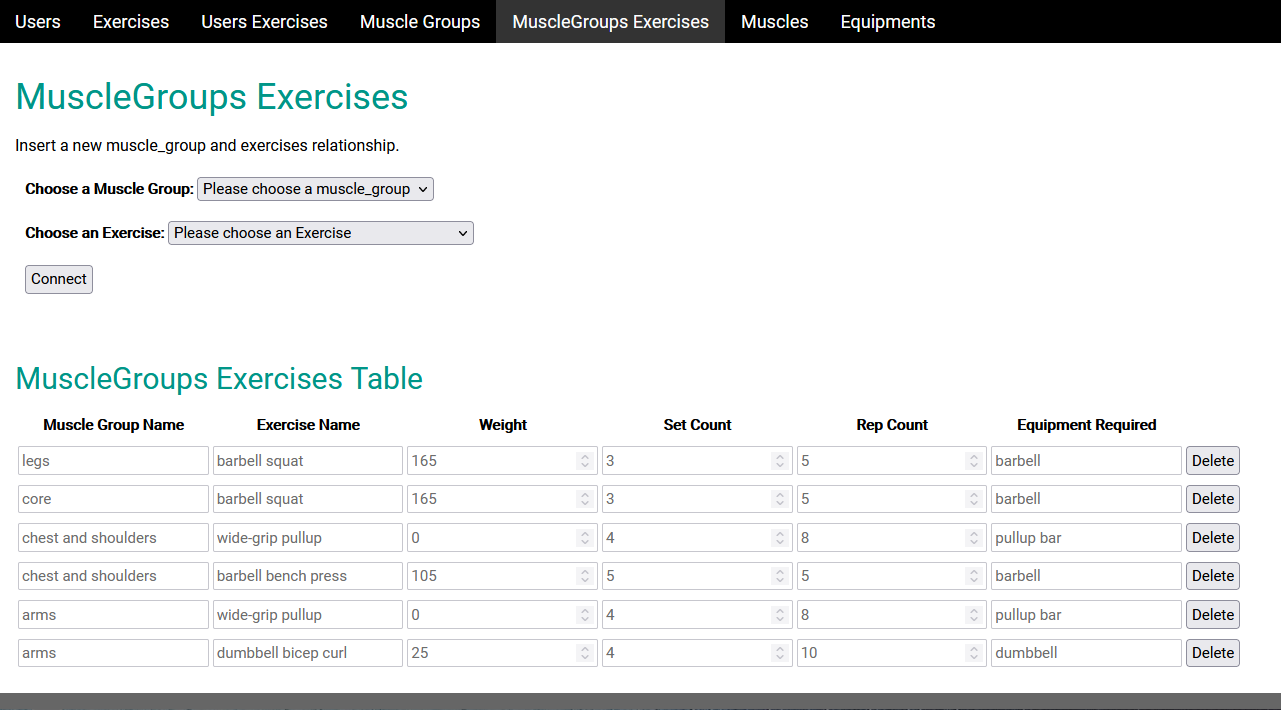Viewport: 1281px width, 710px height.
Task: Open the Muscles page
Action: (x=775, y=21)
